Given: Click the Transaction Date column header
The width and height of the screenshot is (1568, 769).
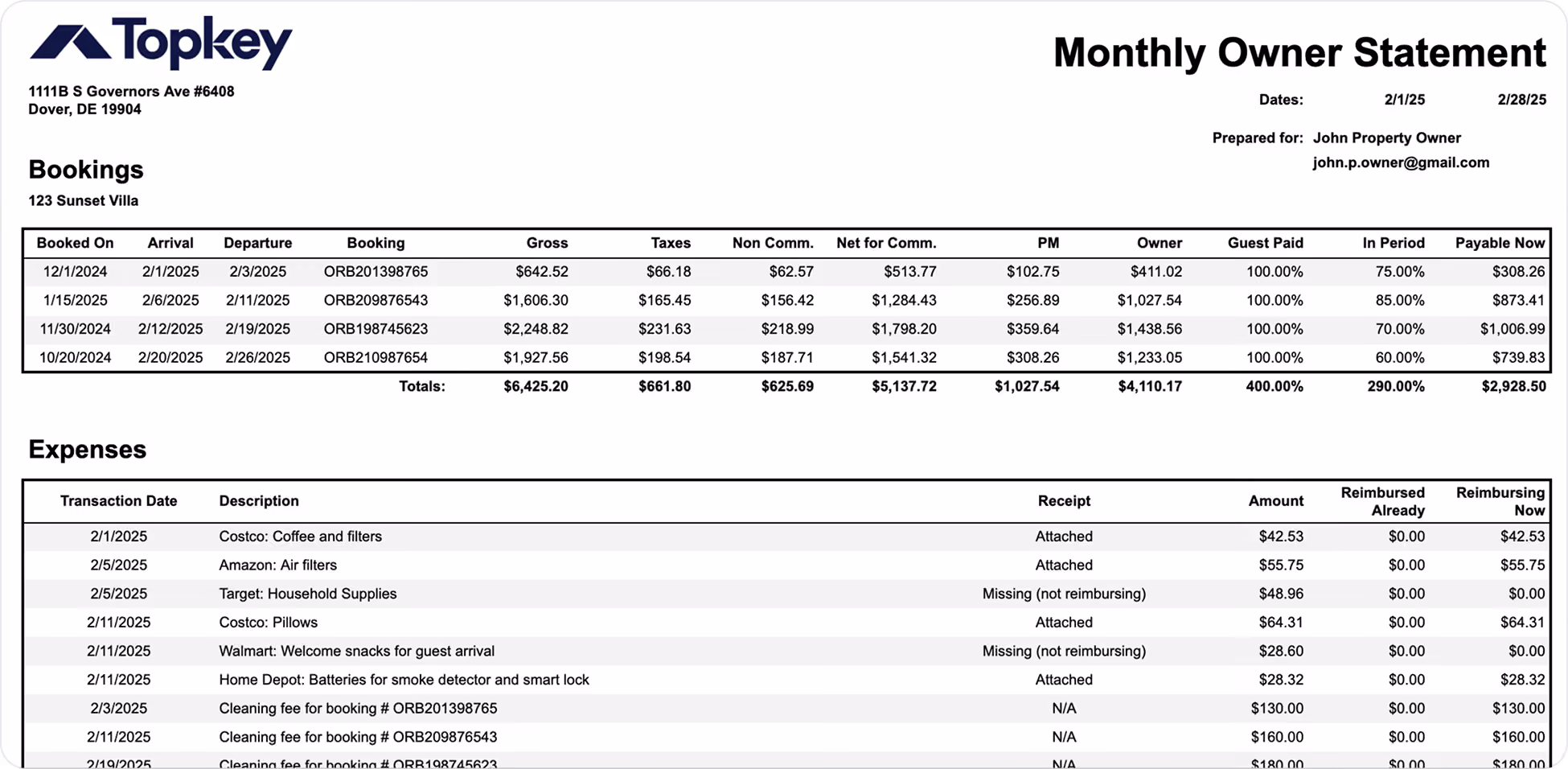Looking at the screenshot, I should (118, 501).
